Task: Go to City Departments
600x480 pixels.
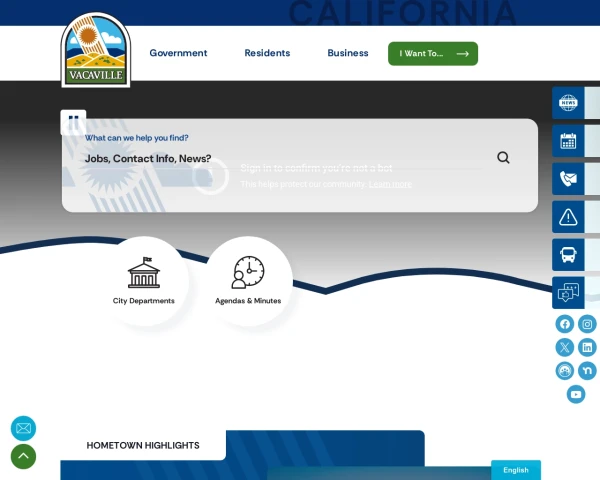Action: click(x=144, y=281)
